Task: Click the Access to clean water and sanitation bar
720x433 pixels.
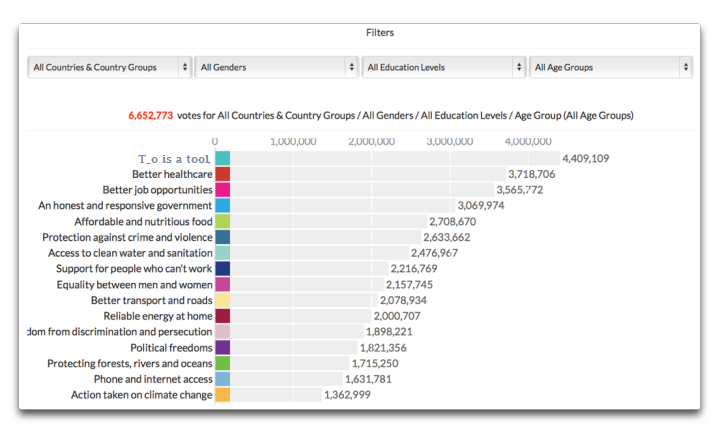Action: coord(318,253)
